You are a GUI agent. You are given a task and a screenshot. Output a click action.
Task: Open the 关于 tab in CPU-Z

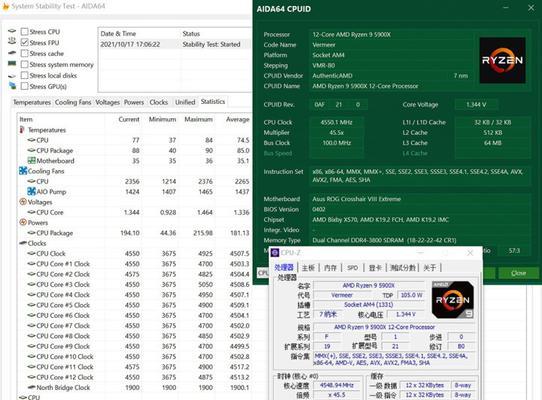click(430, 268)
